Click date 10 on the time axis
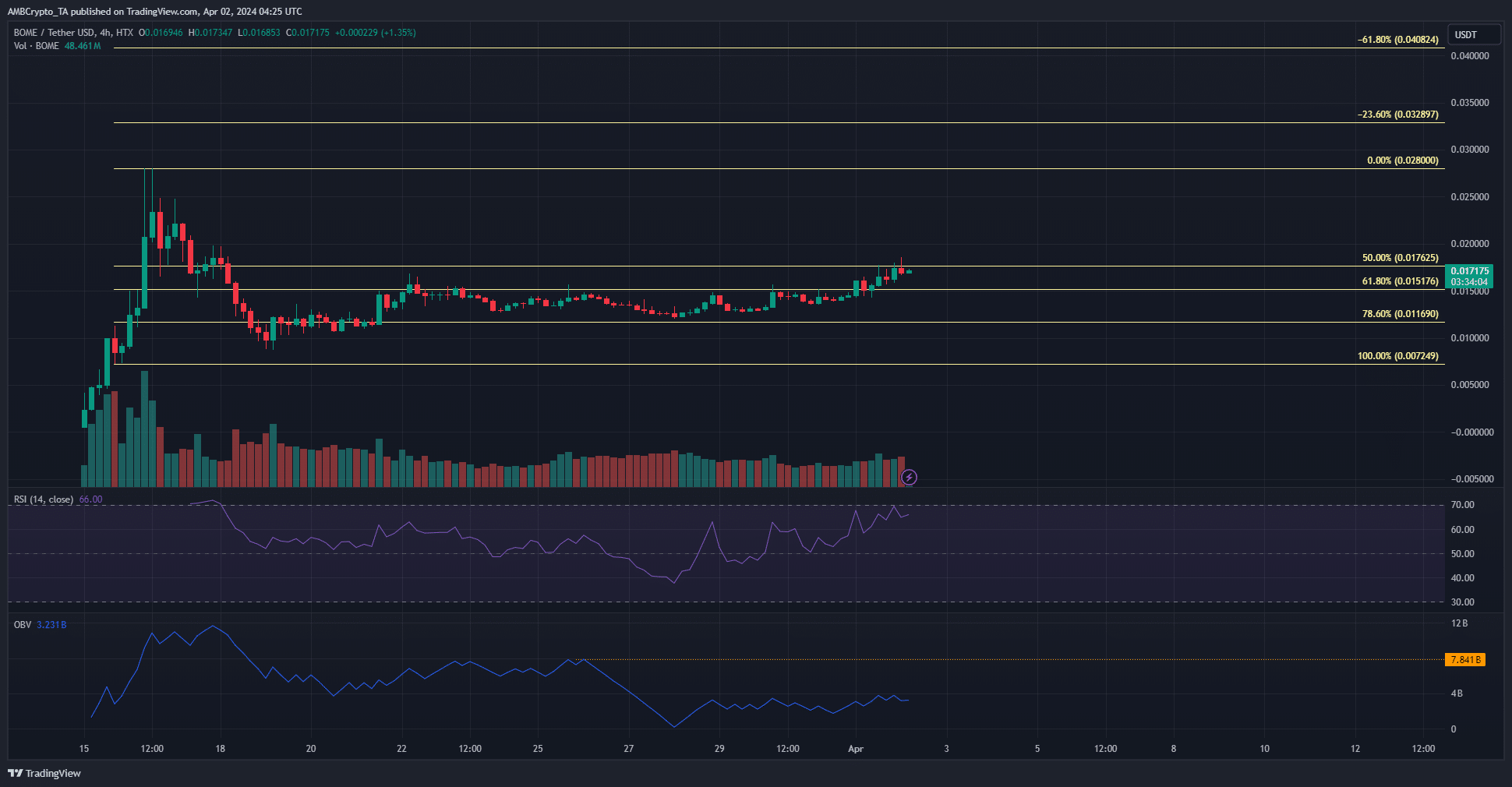Screen dimensions: 1512x787 point(1264,749)
